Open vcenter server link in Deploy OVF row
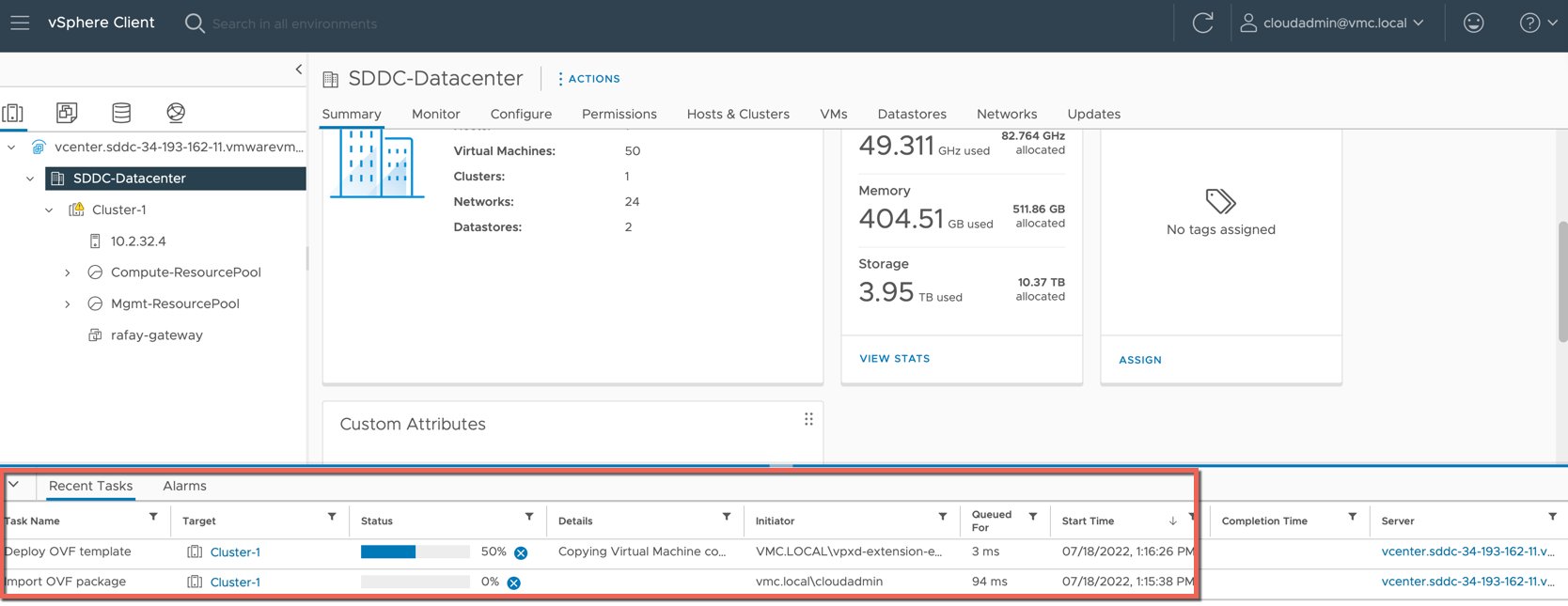The width and height of the screenshot is (1568, 606). click(1467, 552)
